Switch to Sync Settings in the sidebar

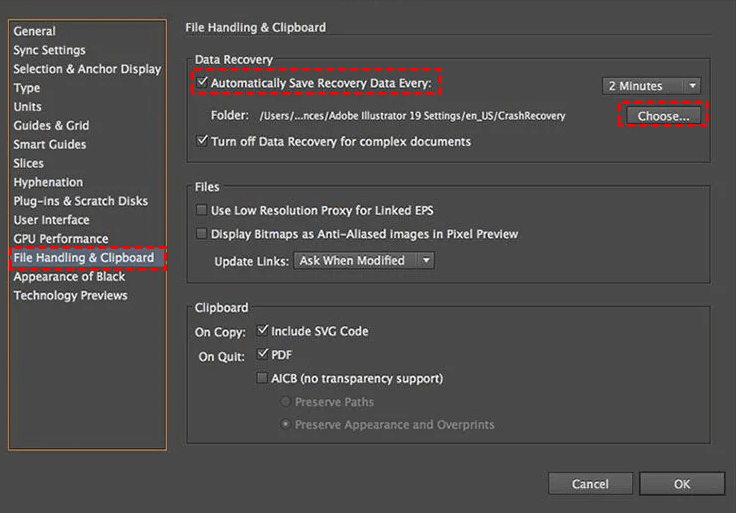point(49,50)
